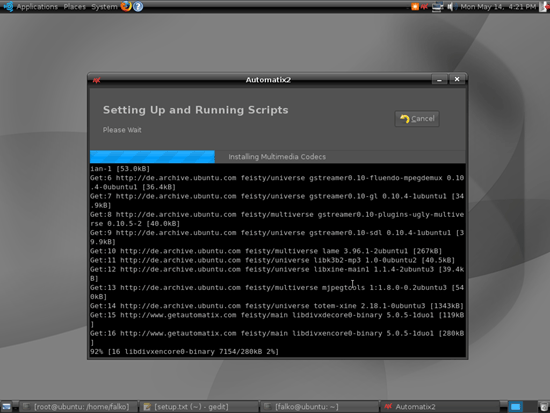This screenshot has width=550, height=413.
Task: Open the Places menu
Action: click(74, 7)
